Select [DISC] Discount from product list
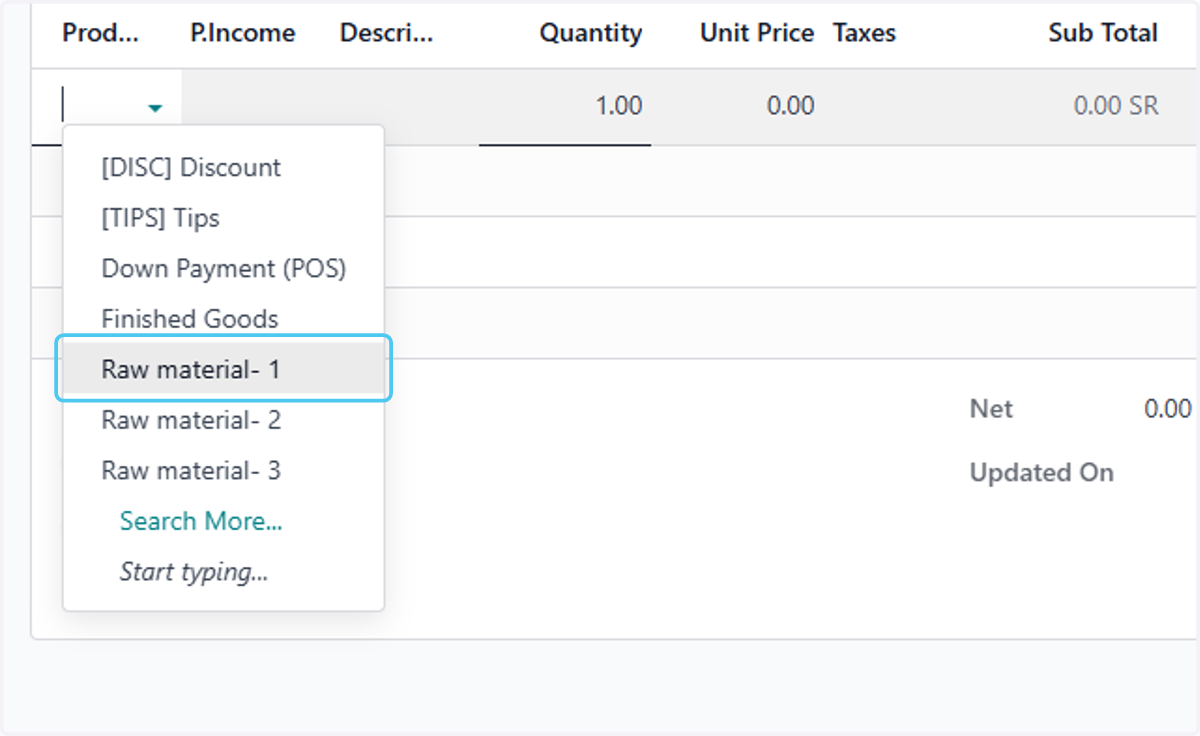This screenshot has width=1200, height=736. 224,167
